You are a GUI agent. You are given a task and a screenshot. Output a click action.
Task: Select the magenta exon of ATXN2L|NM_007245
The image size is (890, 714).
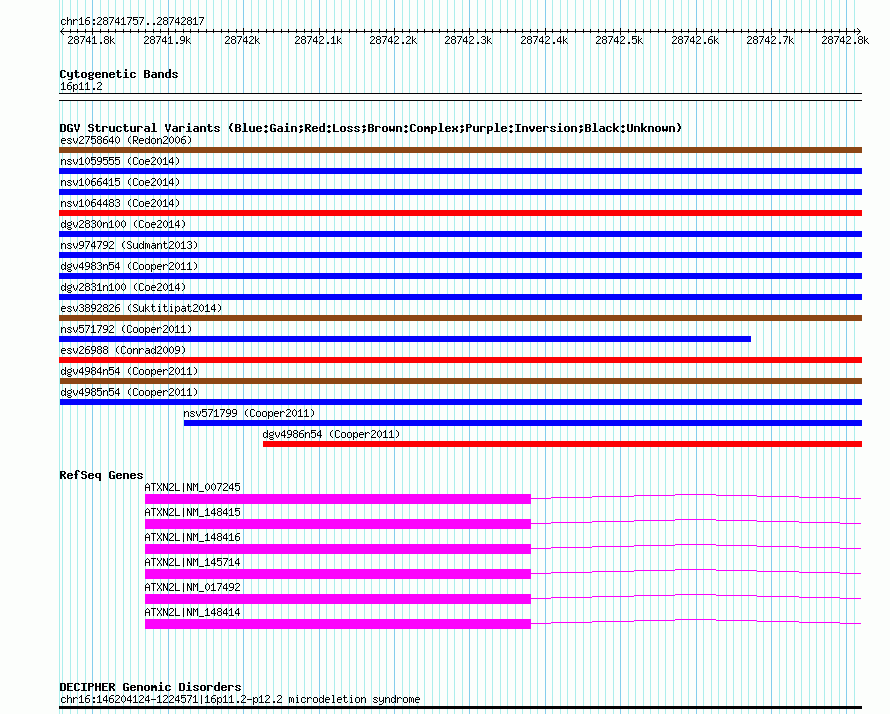tap(338, 499)
